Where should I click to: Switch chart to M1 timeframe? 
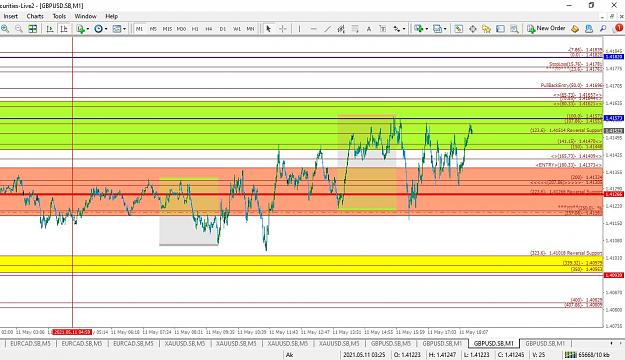139,29
